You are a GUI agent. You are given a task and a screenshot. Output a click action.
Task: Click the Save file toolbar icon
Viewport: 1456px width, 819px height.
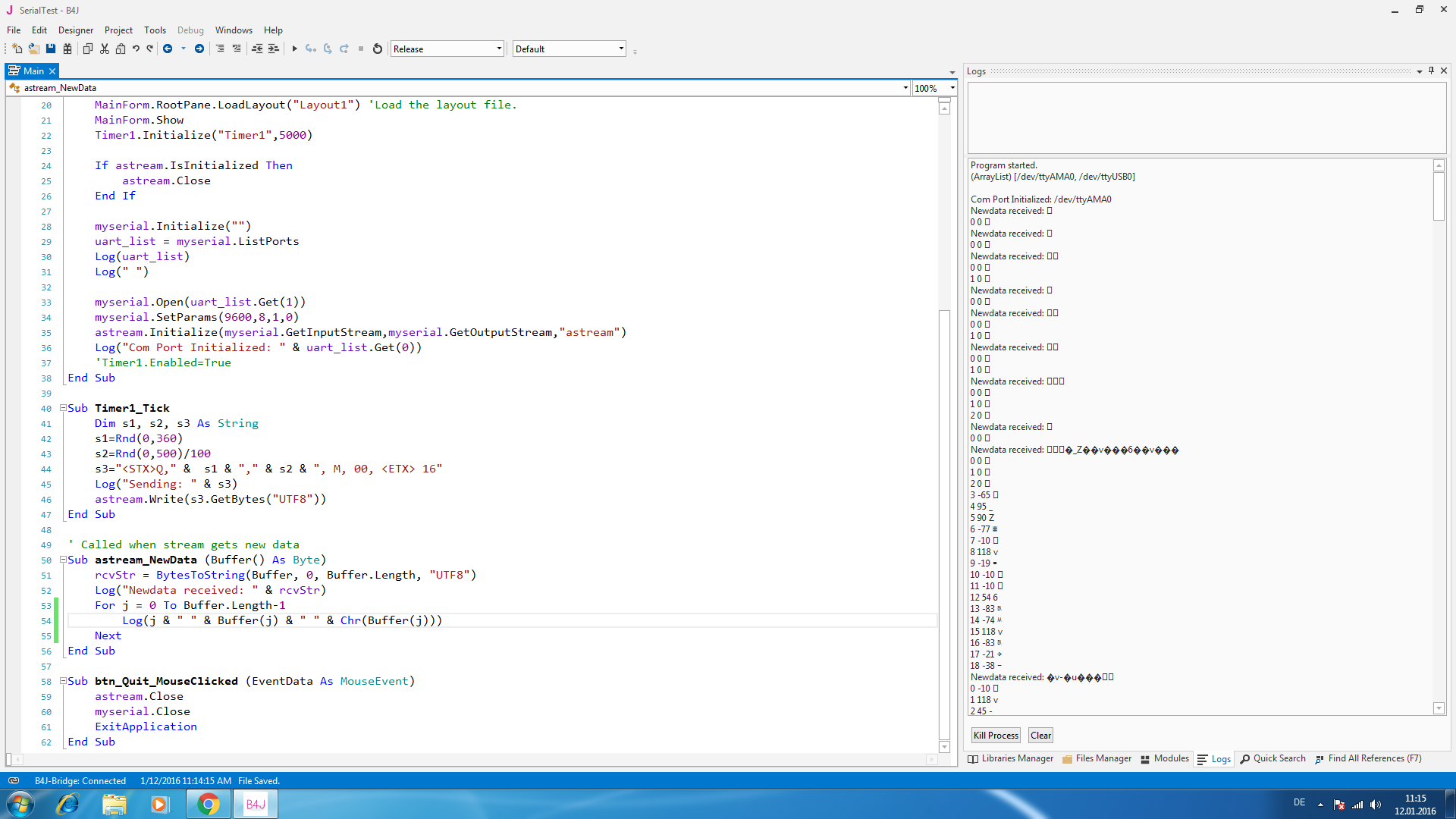[x=51, y=49]
